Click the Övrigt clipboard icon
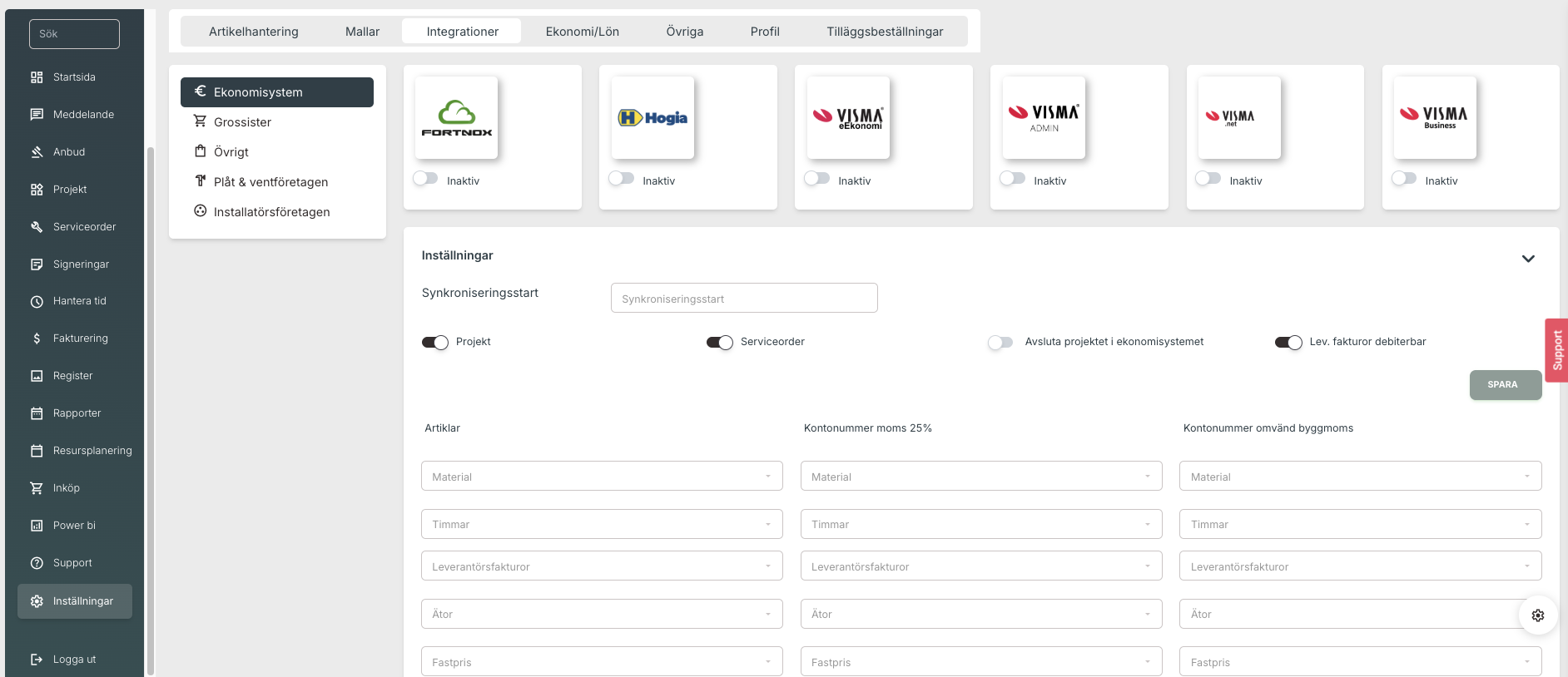 tap(201, 151)
